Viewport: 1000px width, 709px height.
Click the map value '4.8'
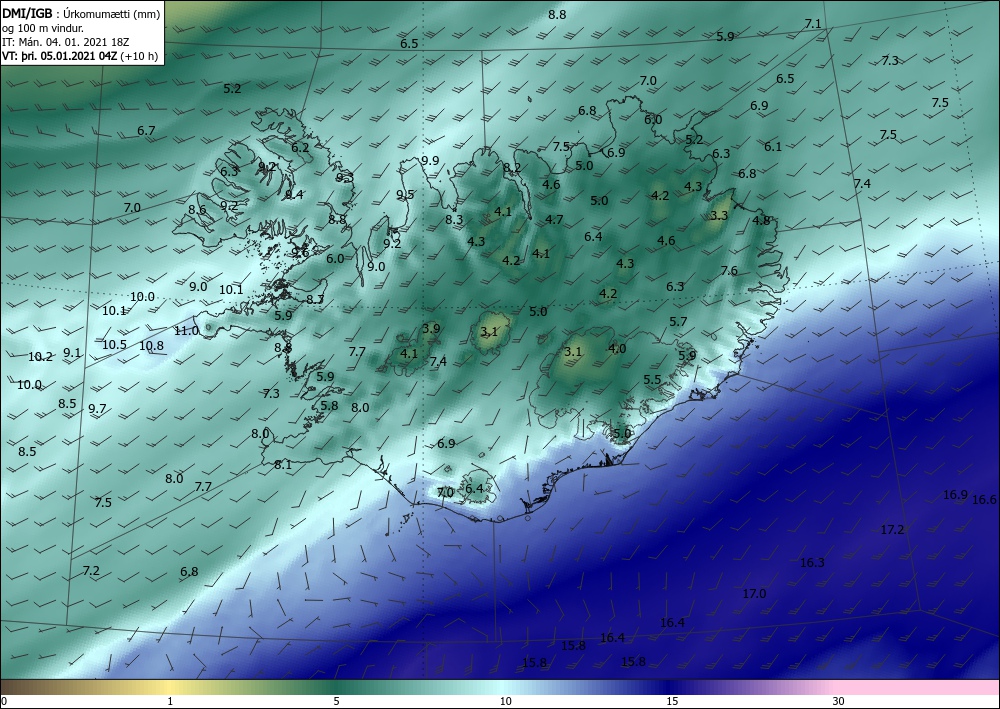[x=761, y=221]
